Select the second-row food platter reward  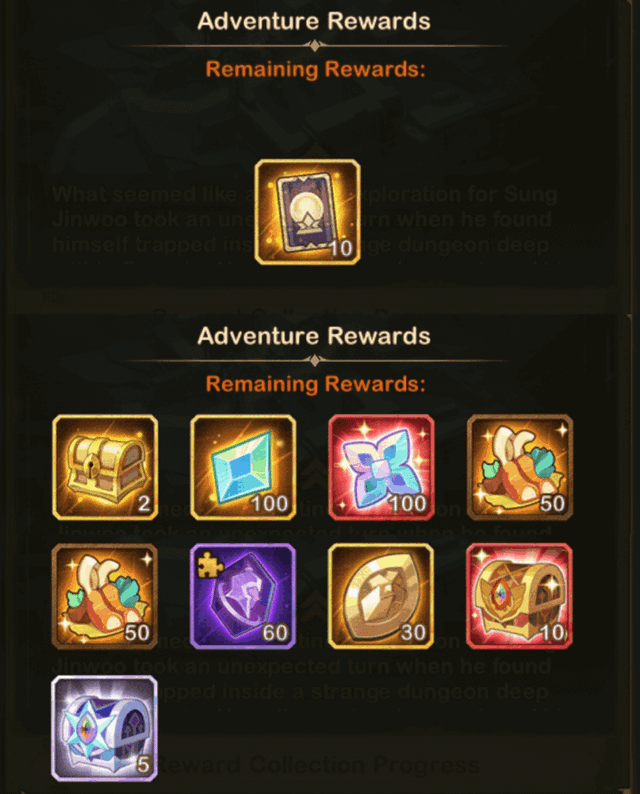click(x=104, y=596)
